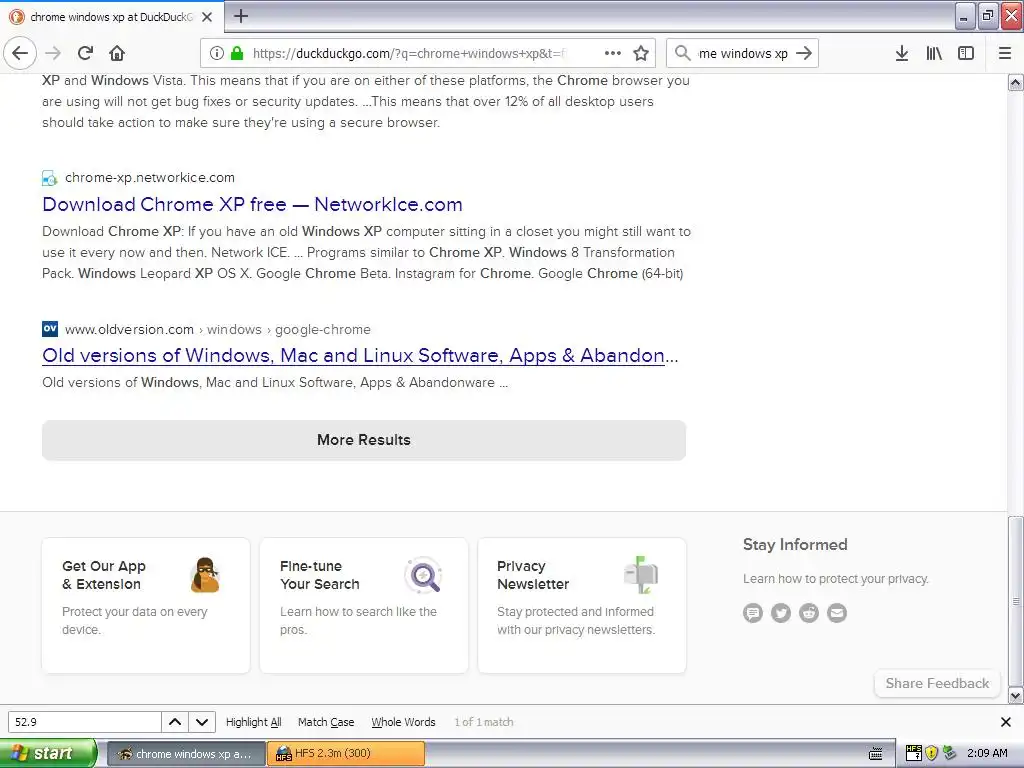Click the Safely Remove Hardware tray icon
The height and width of the screenshot is (768, 1024).
click(950, 753)
